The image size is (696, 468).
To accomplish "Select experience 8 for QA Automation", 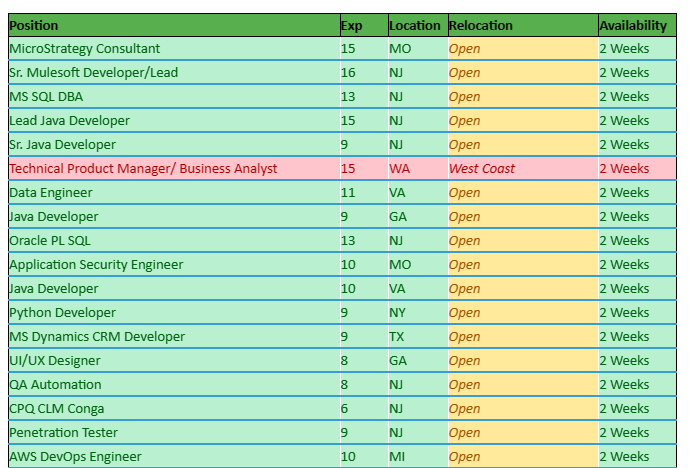I will [x=364, y=384].
